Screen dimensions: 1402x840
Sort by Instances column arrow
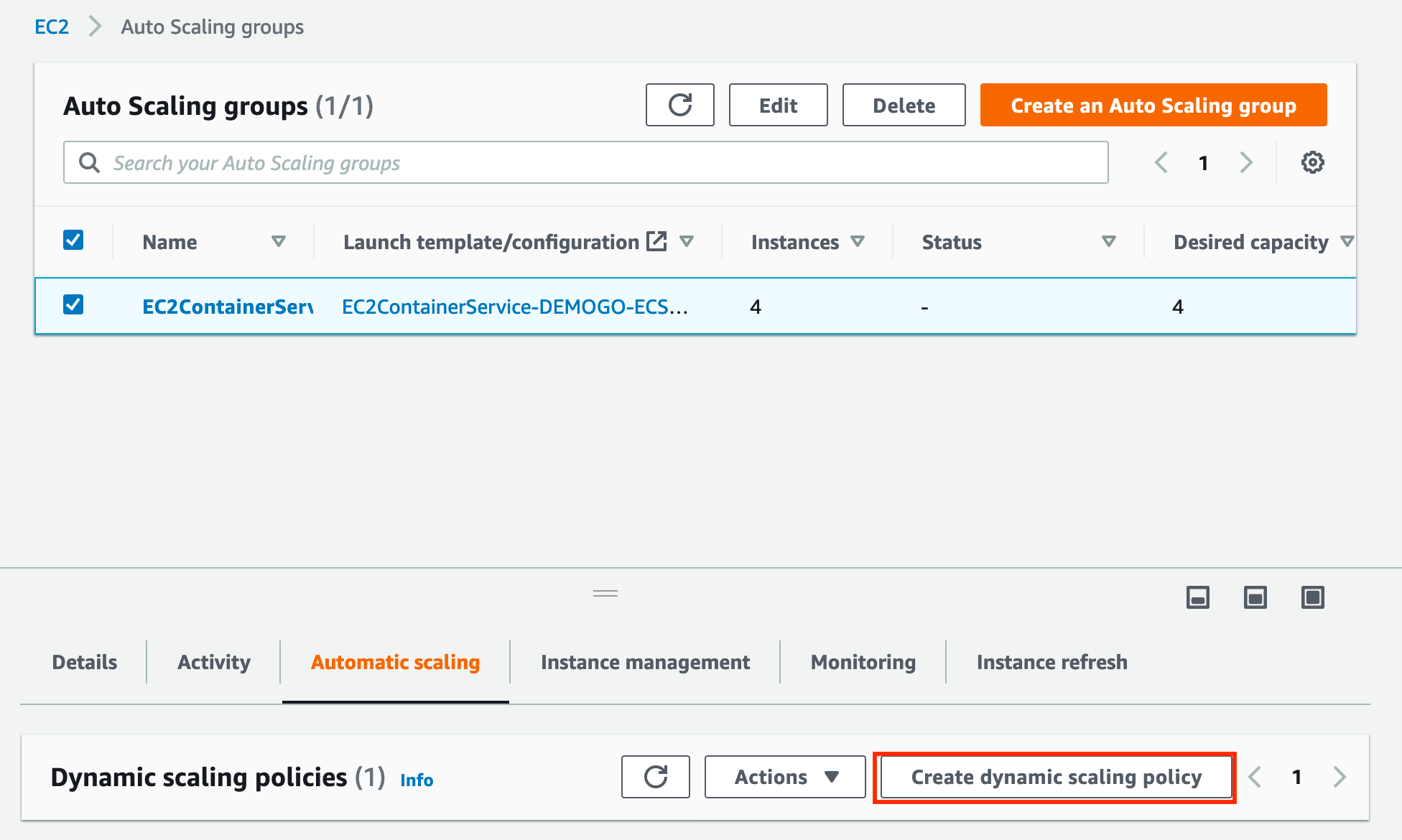858,241
